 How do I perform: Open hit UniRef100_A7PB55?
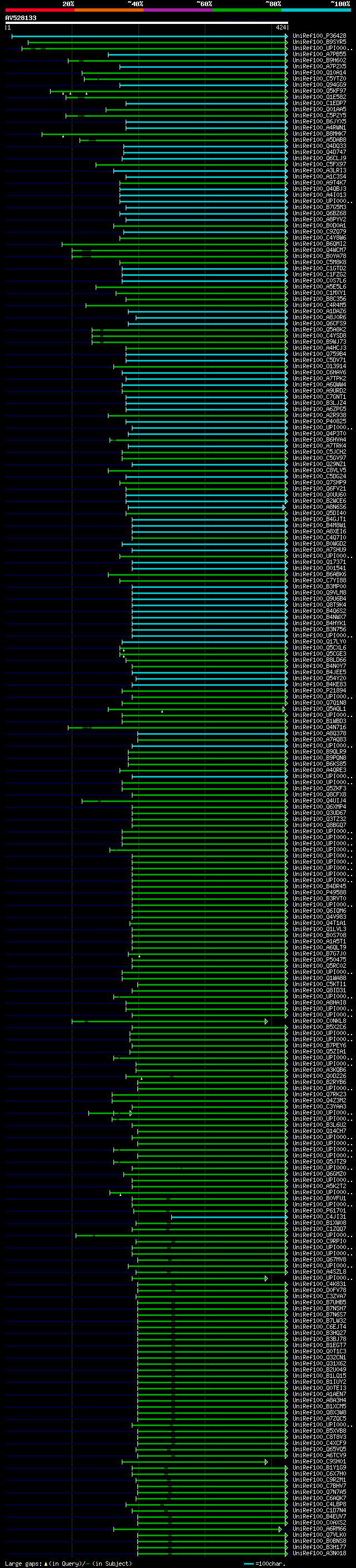(319, 55)
